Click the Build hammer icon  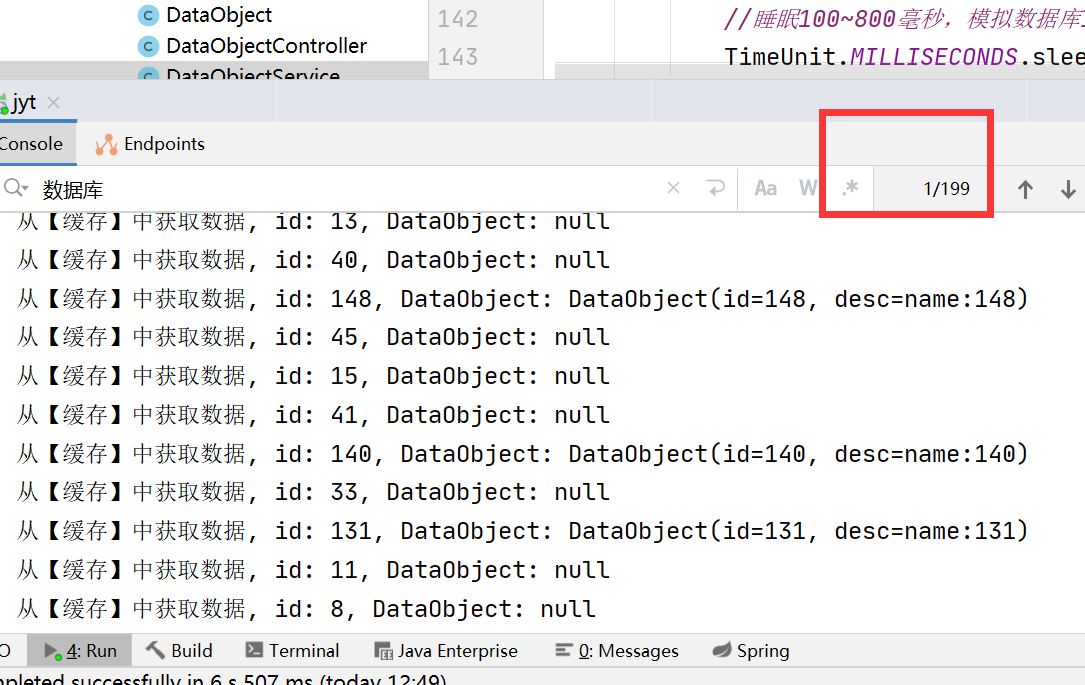155,650
